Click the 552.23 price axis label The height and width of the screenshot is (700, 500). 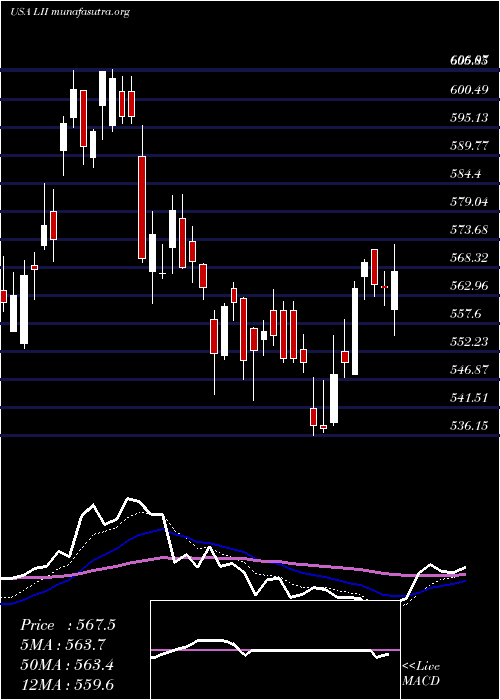click(x=469, y=342)
